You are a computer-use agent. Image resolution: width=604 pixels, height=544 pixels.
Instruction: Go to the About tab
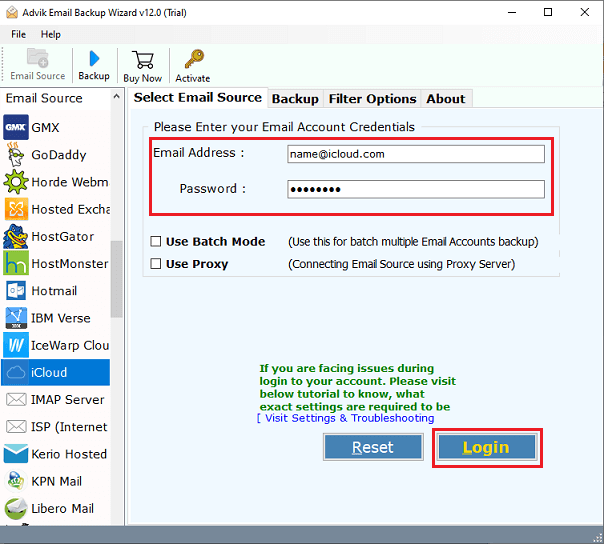click(445, 99)
